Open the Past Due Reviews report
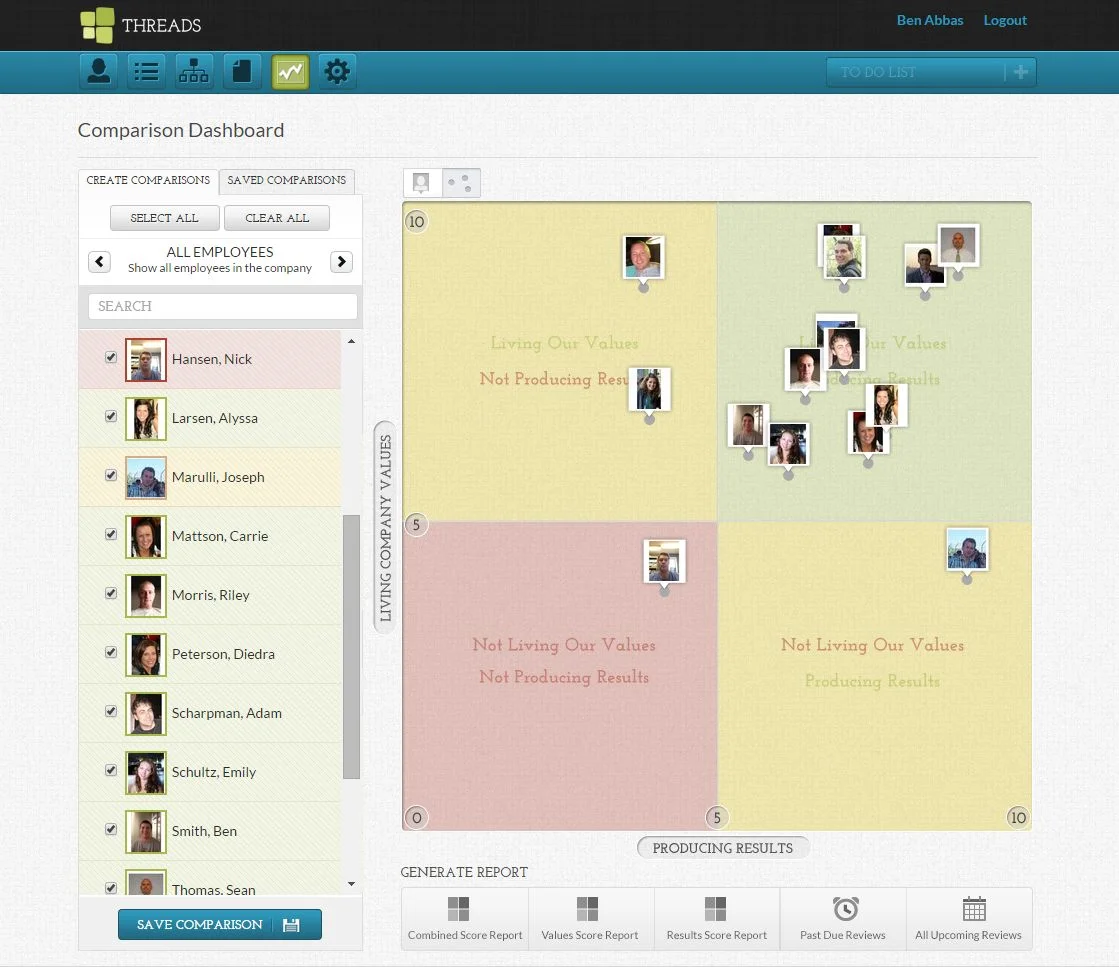The height and width of the screenshot is (967, 1119). point(843,918)
